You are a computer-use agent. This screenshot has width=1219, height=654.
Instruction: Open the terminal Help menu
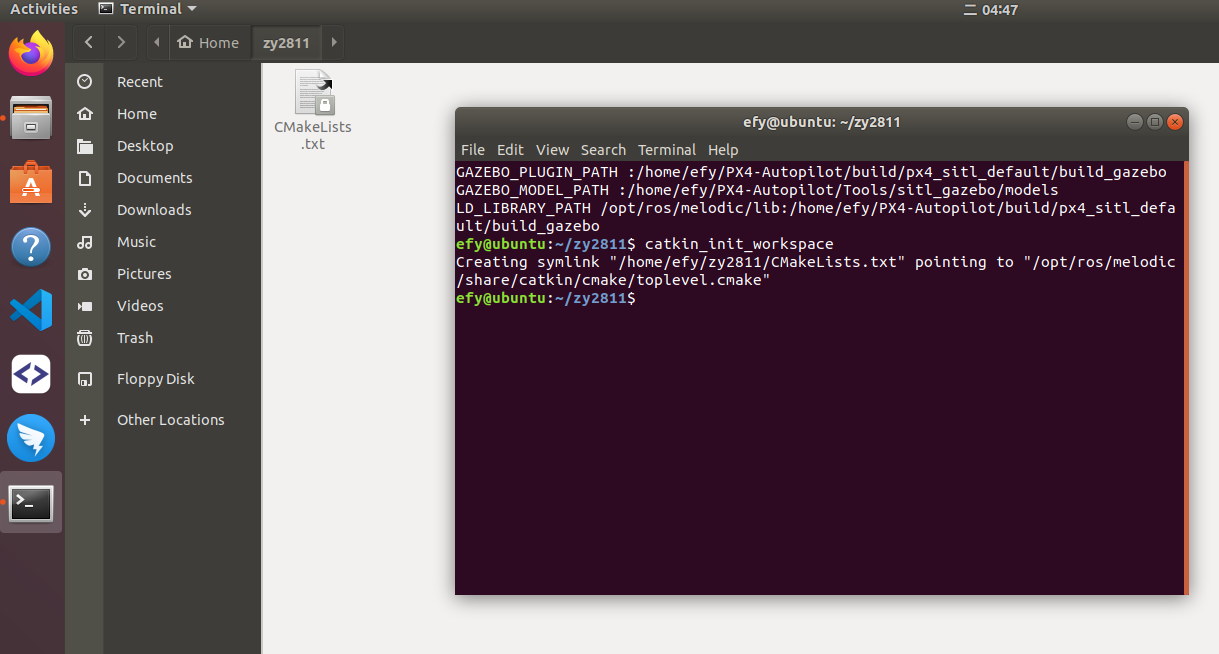[x=723, y=150]
